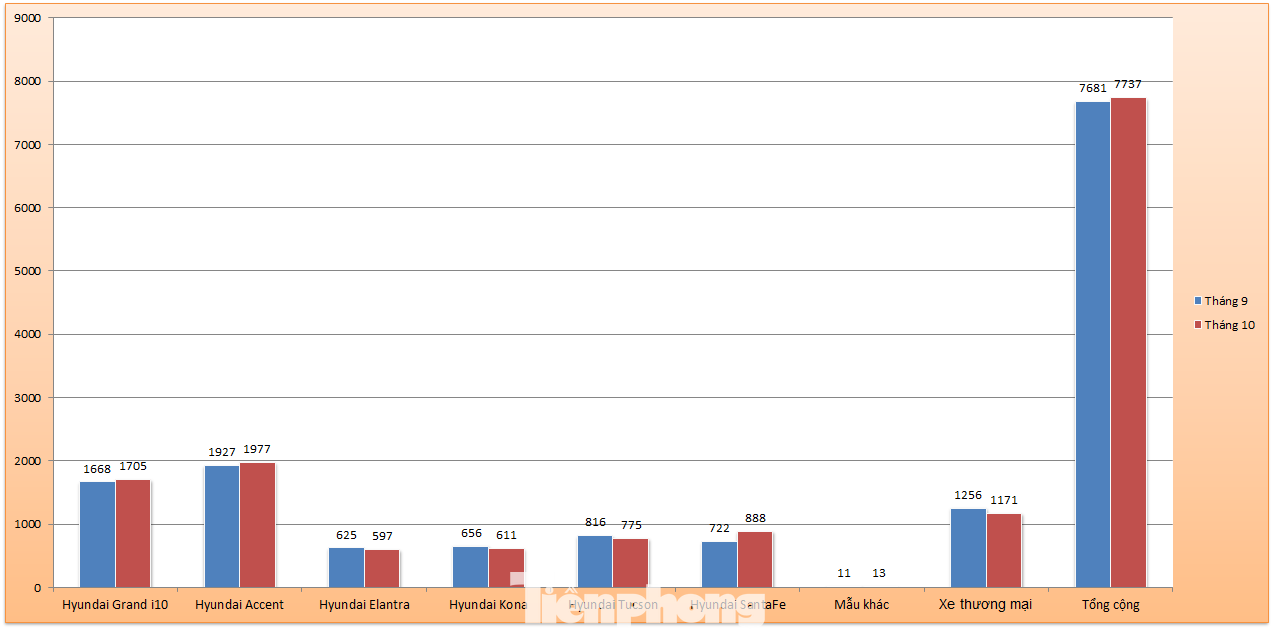The image size is (1273, 629).
Task: Click the Hyundai Grand i10 axis label
Action: (115, 605)
